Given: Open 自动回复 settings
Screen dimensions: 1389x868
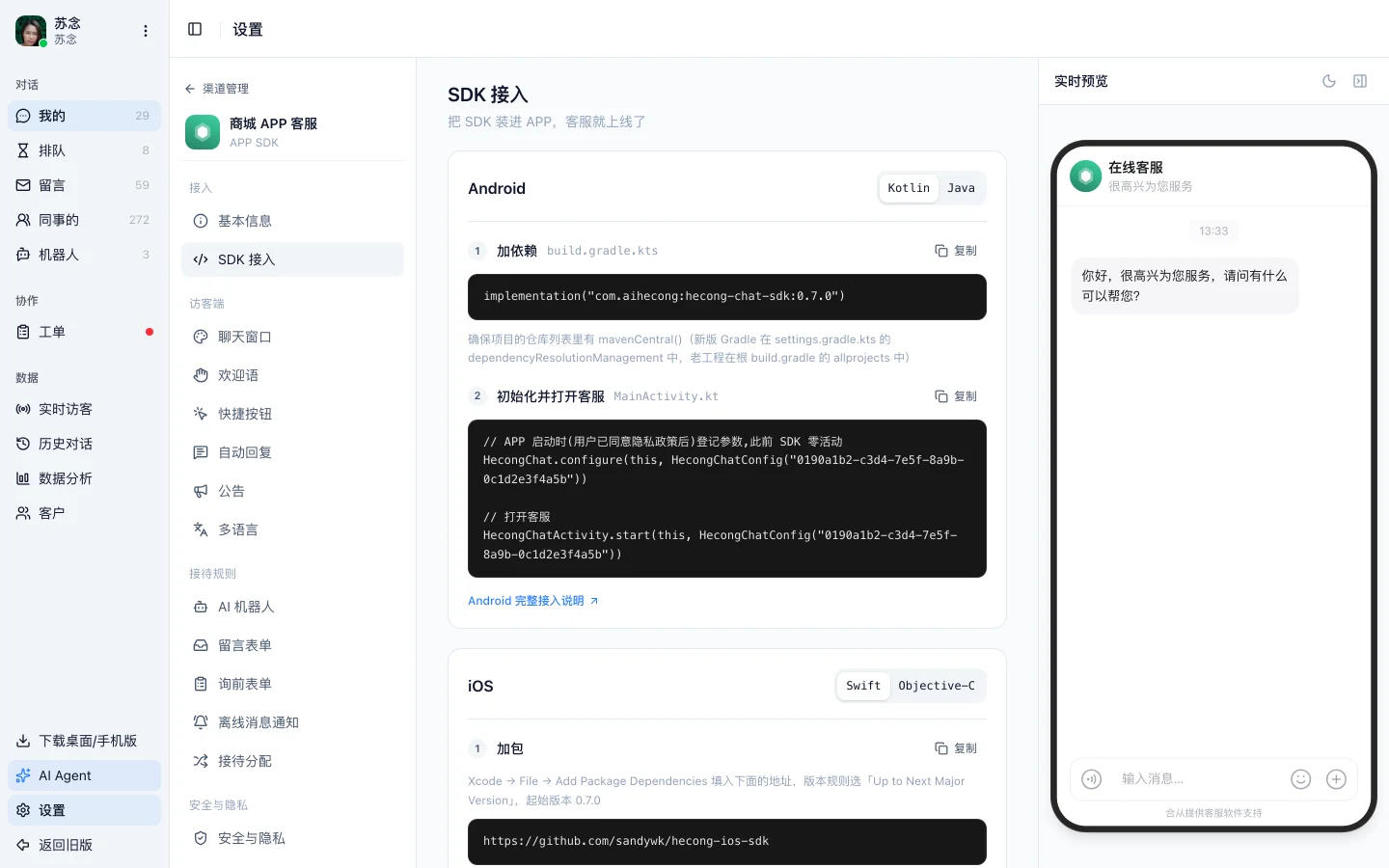Looking at the screenshot, I should (x=292, y=452).
